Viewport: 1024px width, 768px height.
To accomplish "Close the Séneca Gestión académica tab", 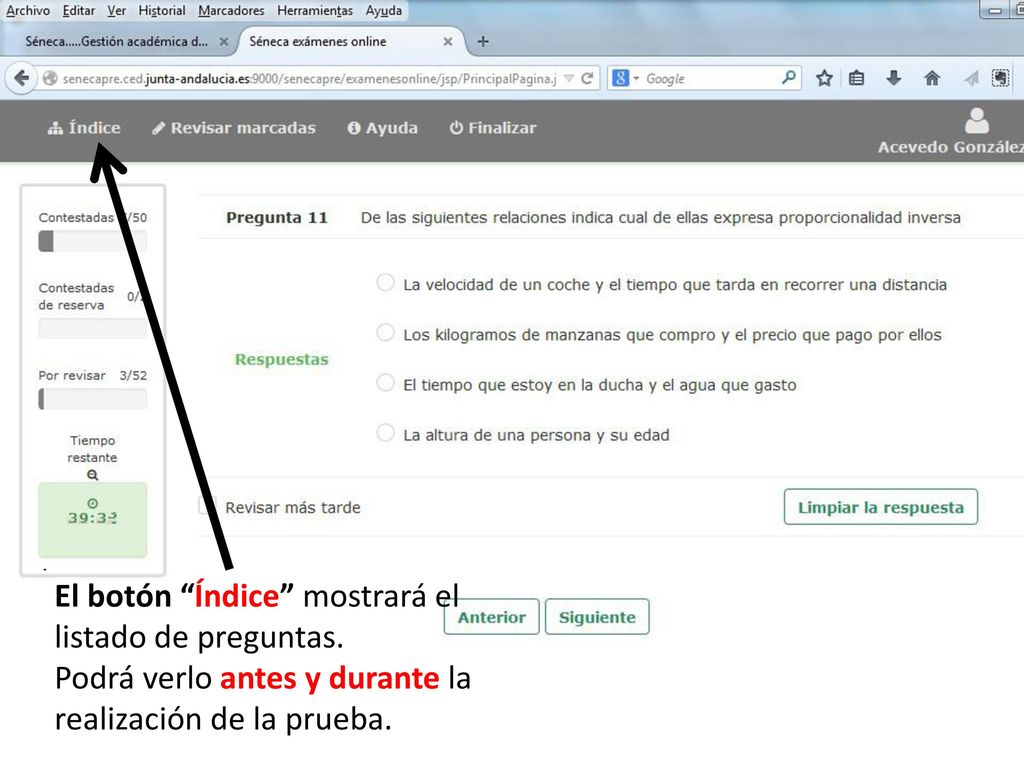I will tap(224, 41).
